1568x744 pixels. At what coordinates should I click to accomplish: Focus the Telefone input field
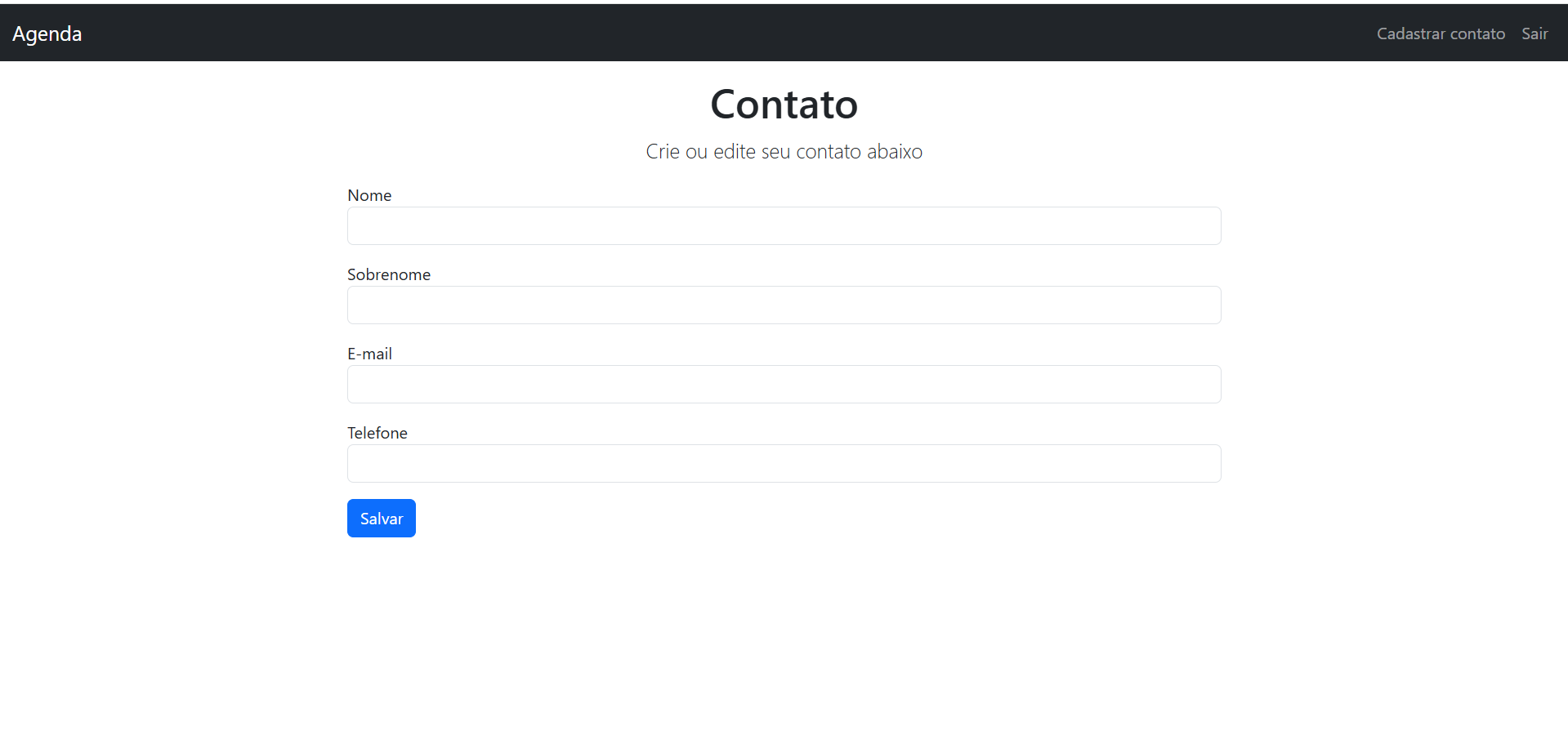784,464
